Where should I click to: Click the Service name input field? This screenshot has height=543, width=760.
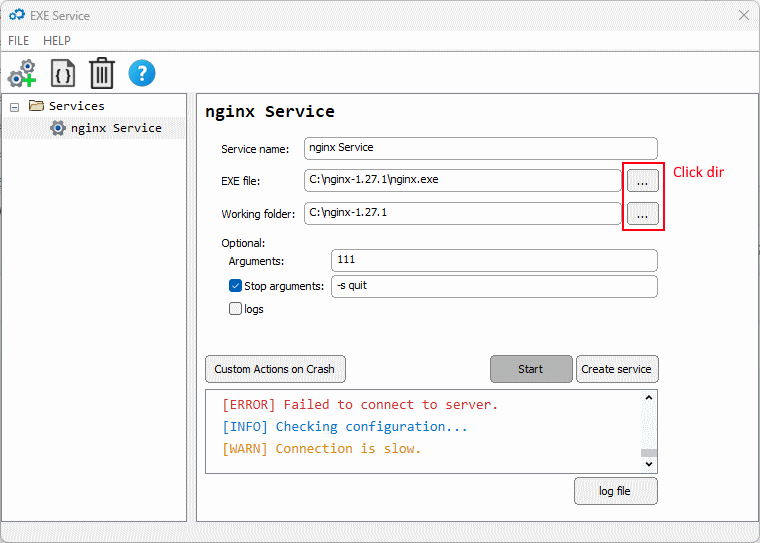(x=480, y=148)
